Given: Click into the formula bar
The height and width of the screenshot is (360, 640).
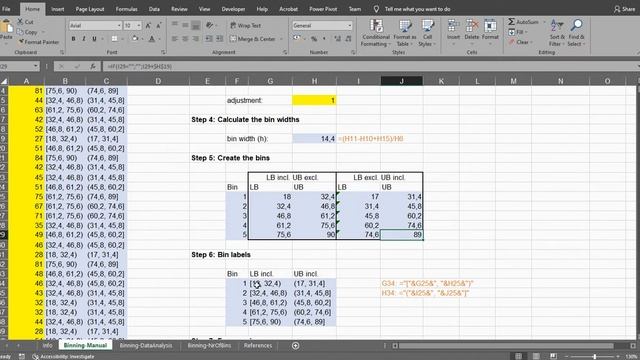Looking at the screenshot, I should coord(369,66).
